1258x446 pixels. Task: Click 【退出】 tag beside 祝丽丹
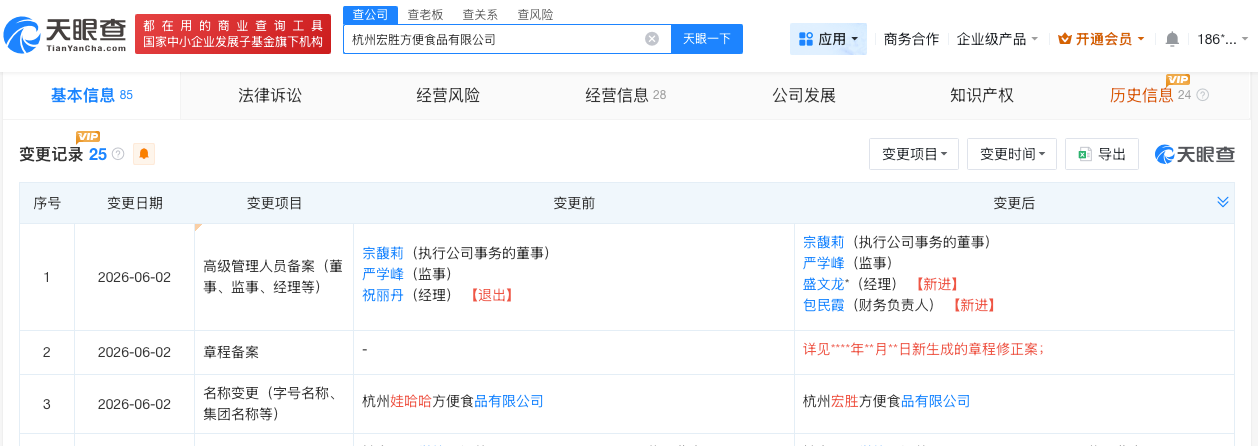coord(492,295)
